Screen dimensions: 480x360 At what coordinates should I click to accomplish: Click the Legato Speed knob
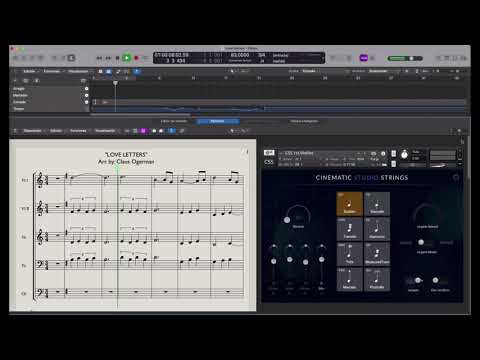(427, 213)
